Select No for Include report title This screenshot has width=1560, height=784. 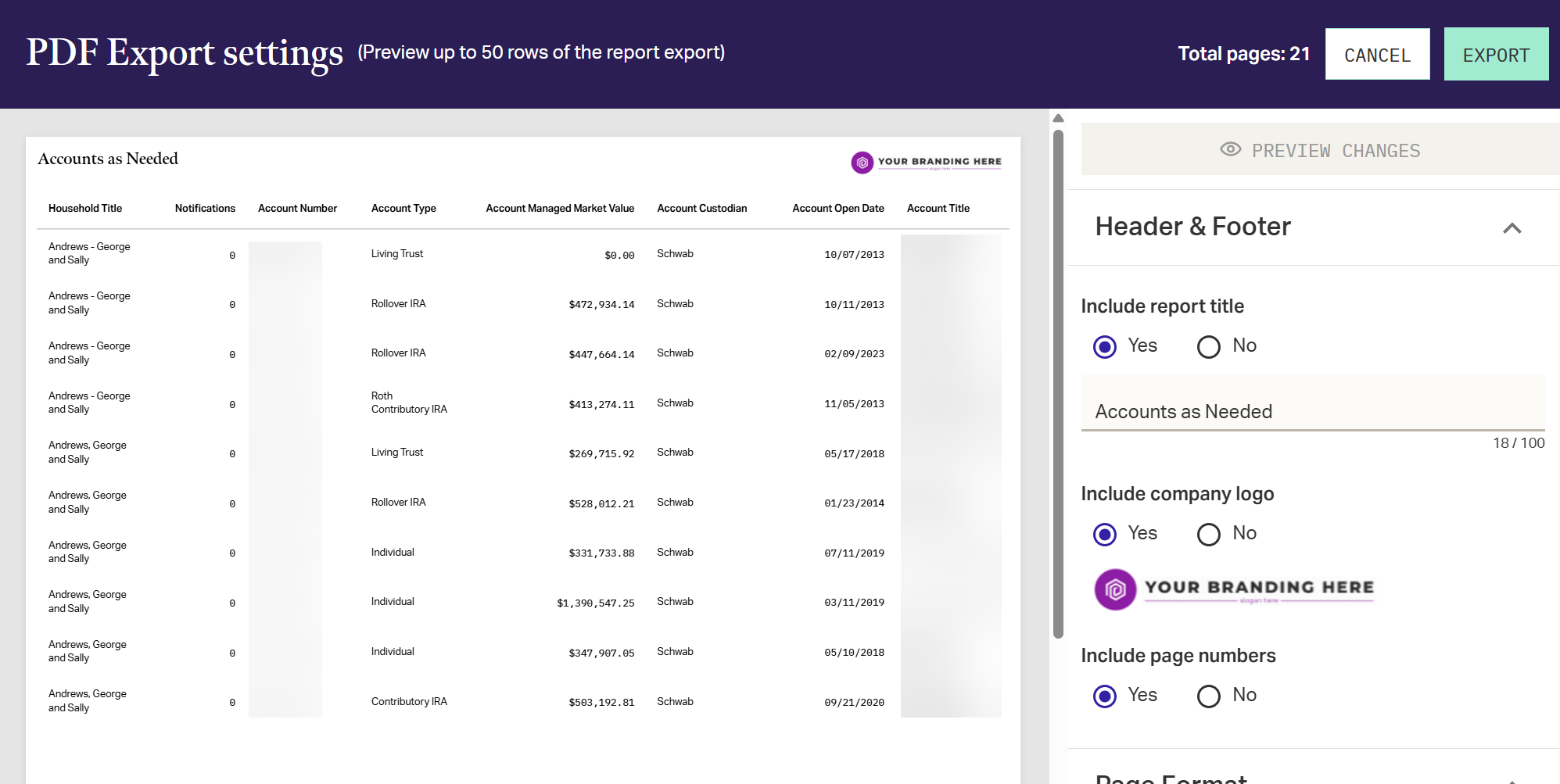pos(1208,346)
